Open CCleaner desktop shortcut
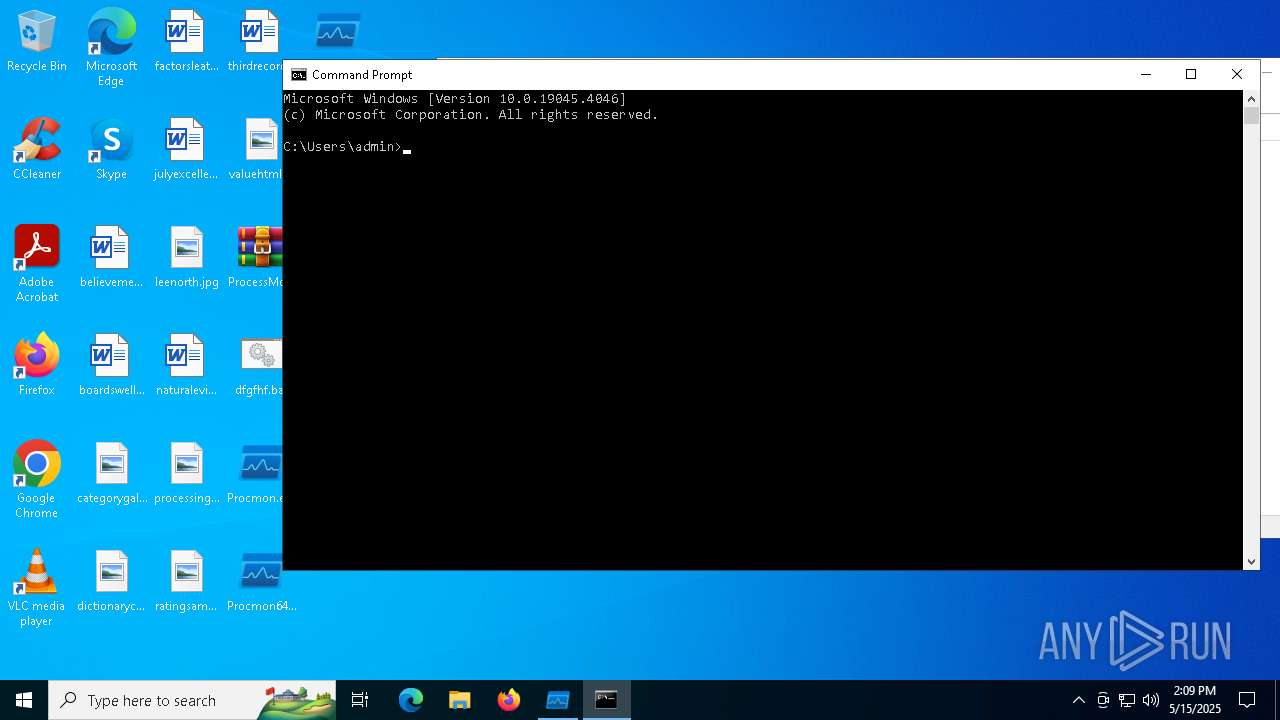1280x720 pixels. pos(36,150)
